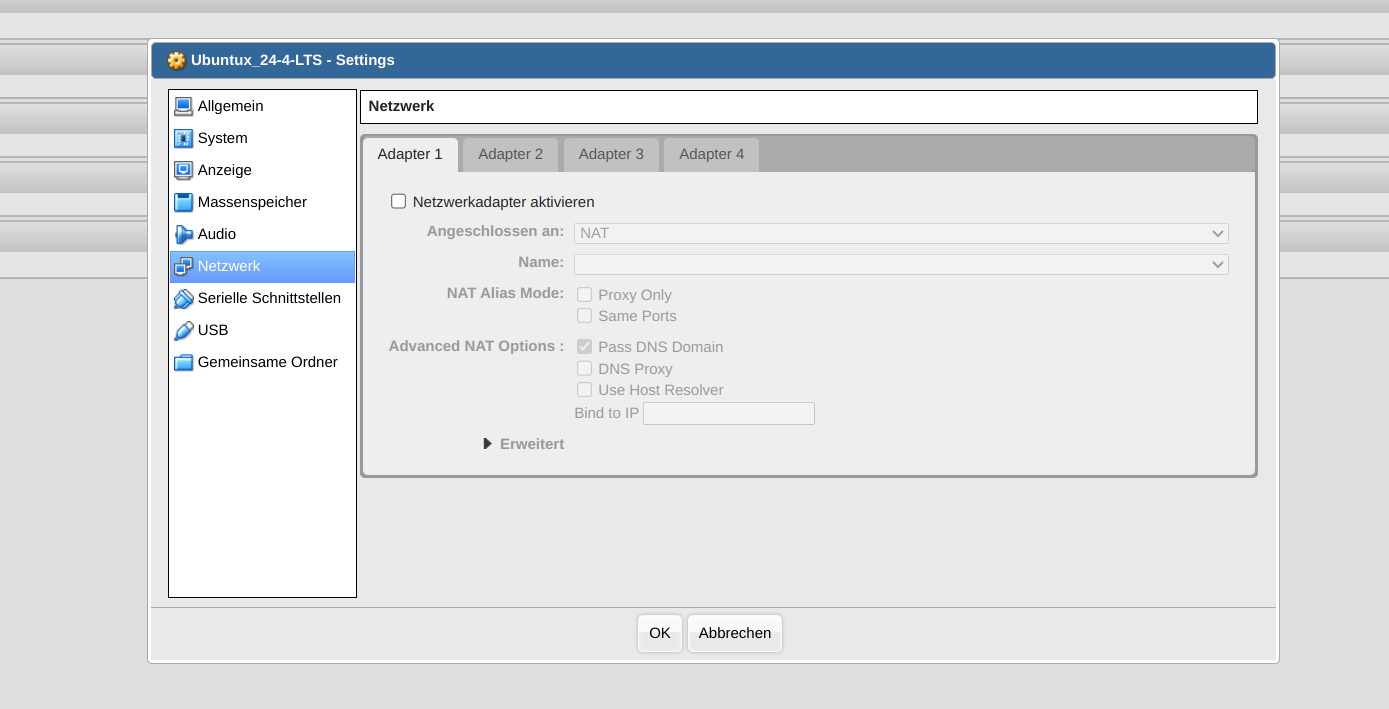Enable the Netzwerkadapter aktivieren checkbox

point(399,202)
